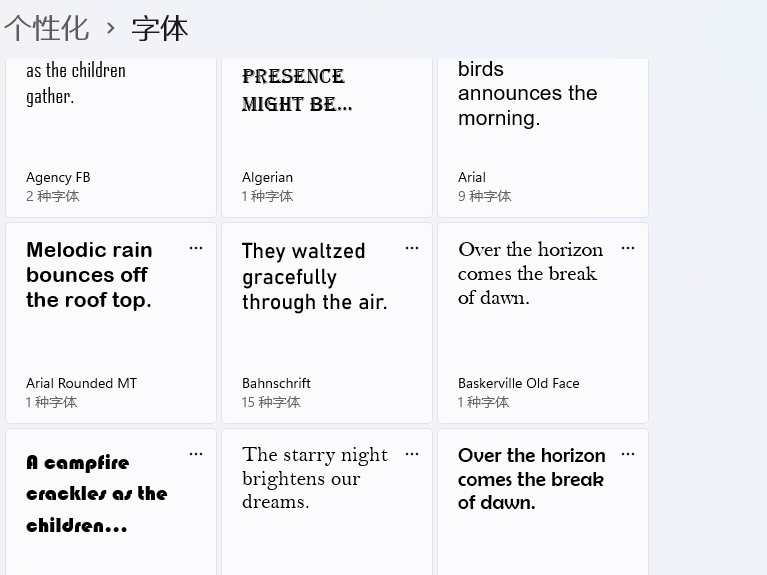Viewport: 767px width, 575px height.
Task: Open the campfire crackles preview card
Action: 111,502
